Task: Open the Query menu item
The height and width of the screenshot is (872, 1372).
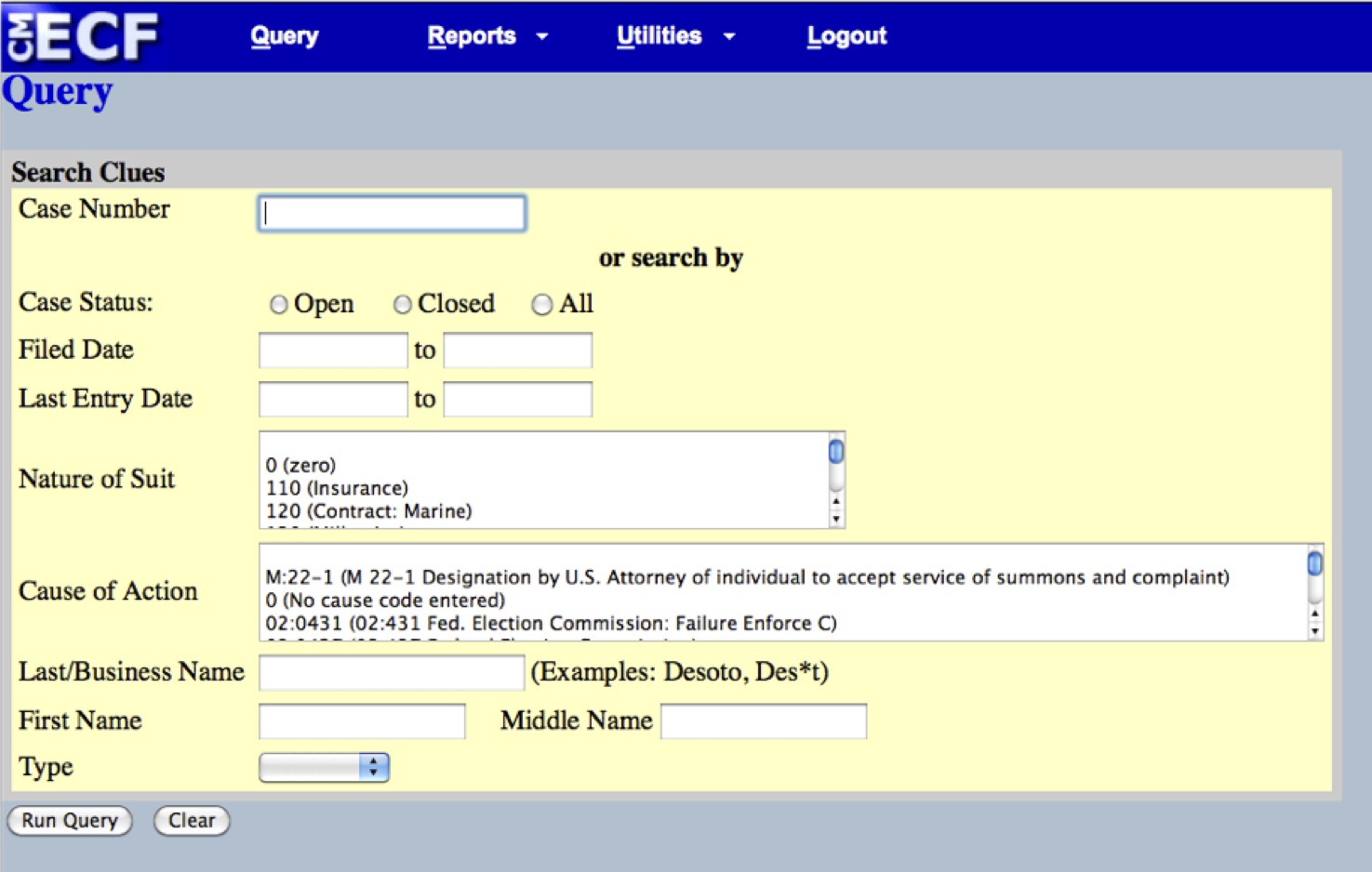Action: [284, 36]
